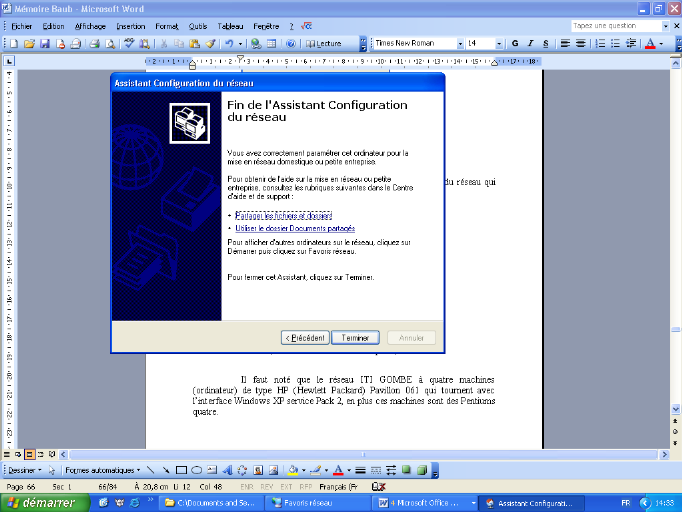
Task: Expand Line Color dropdown arrow in Drawing toolbar
Action: 326,470
